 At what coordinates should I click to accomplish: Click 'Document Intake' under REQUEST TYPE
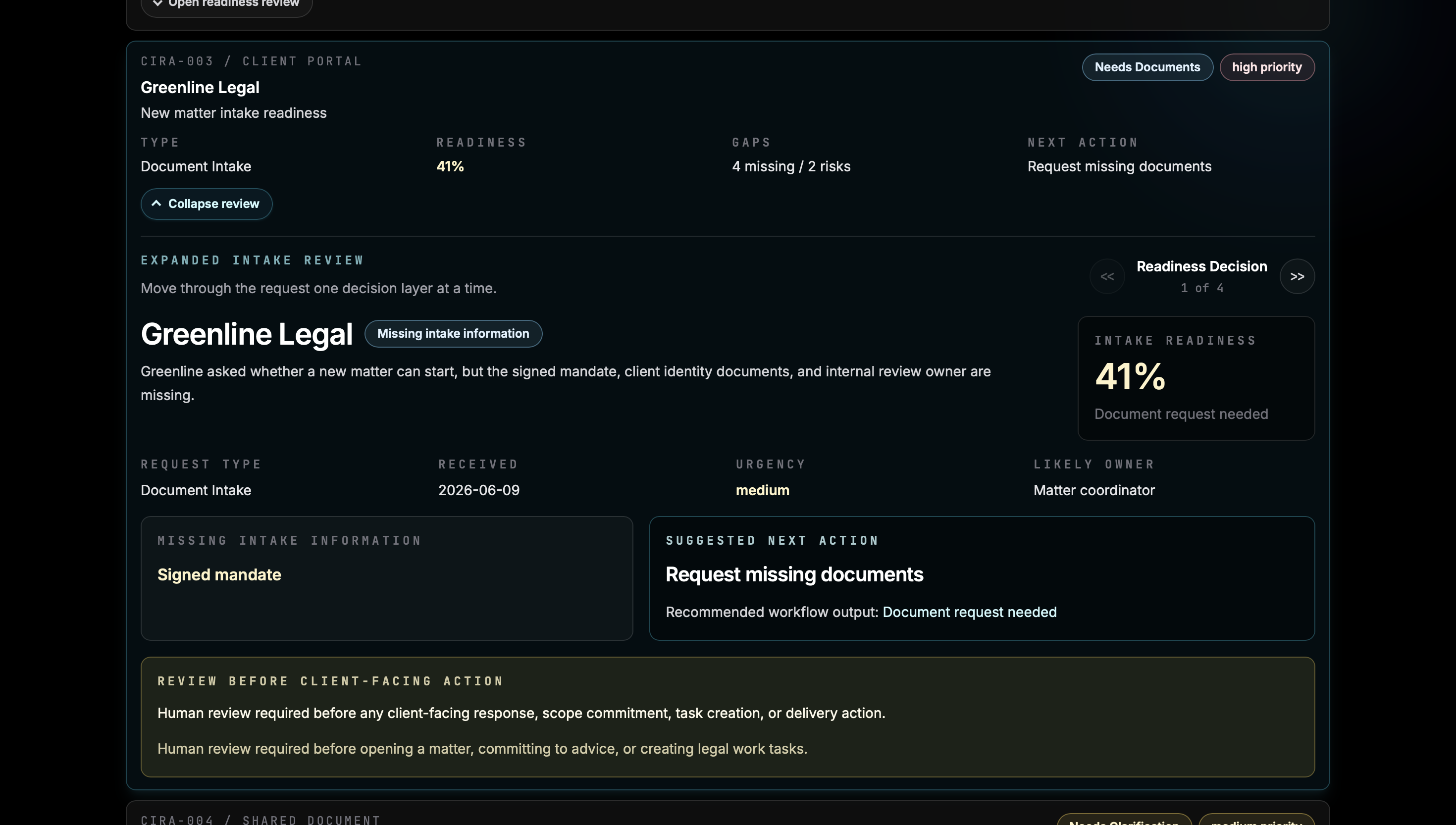click(196, 491)
